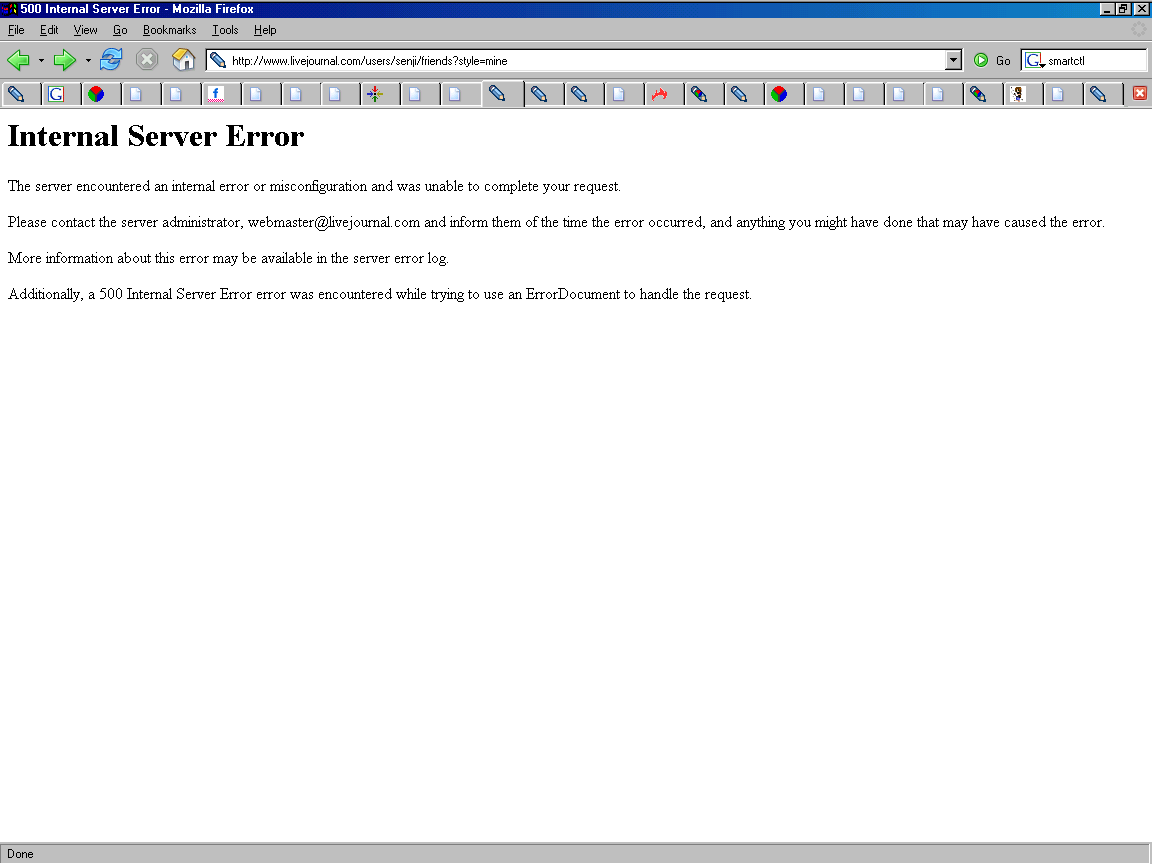Click the green Back arrow button
Screen dimensions: 1152x864
[18, 60]
